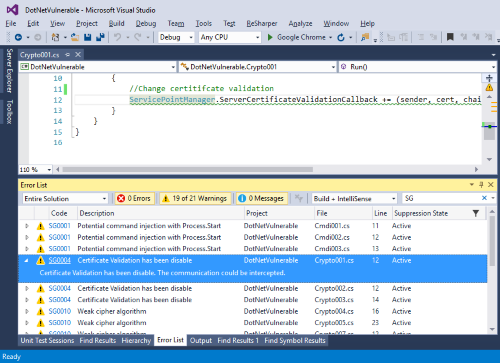
Task: Click the bookmark icon in toolbar
Action: pyautogui.click(x=450, y=37)
